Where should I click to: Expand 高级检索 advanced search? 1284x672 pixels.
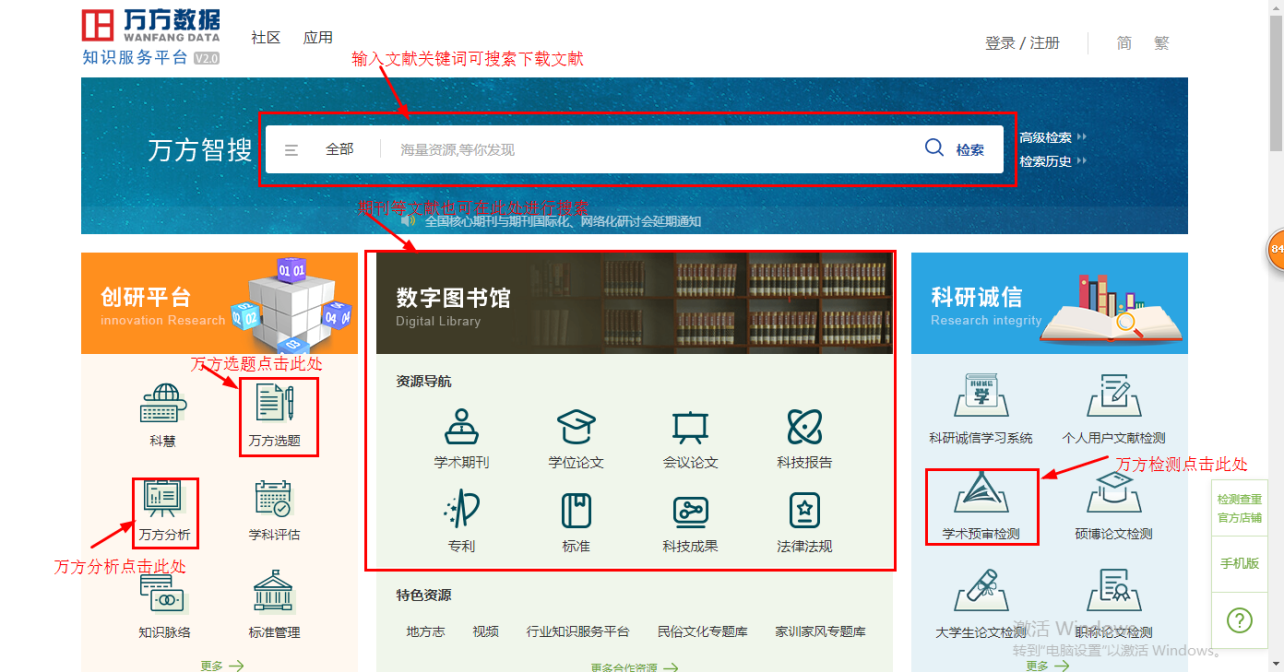1053,138
